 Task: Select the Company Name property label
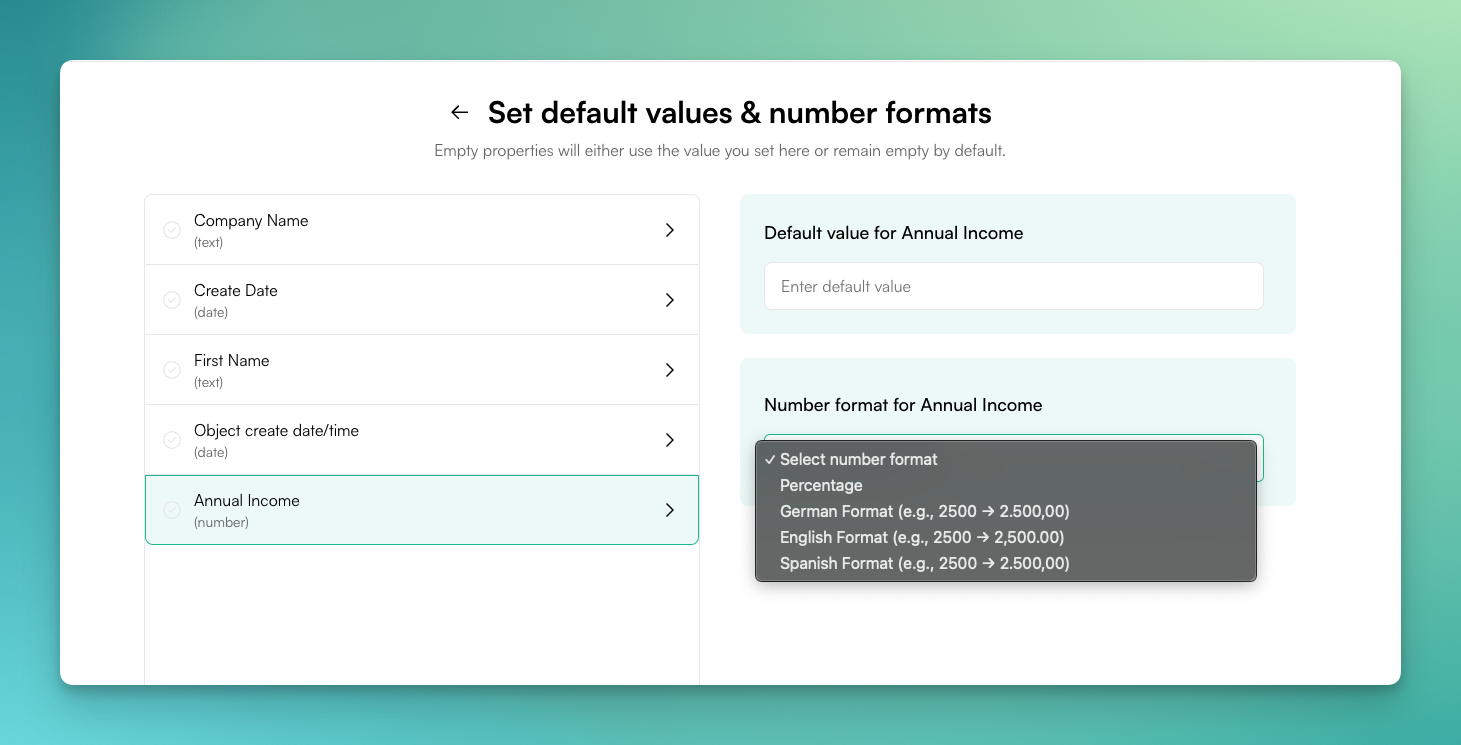pyautogui.click(x=251, y=221)
